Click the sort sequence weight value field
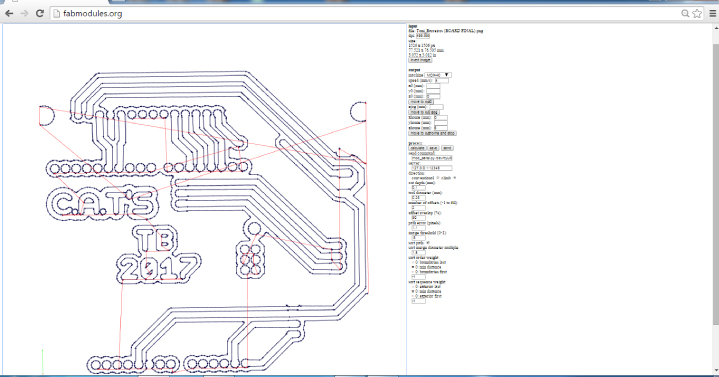Image resolution: width=719 pixels, height=377 pixels. click(x=419, y=301)
